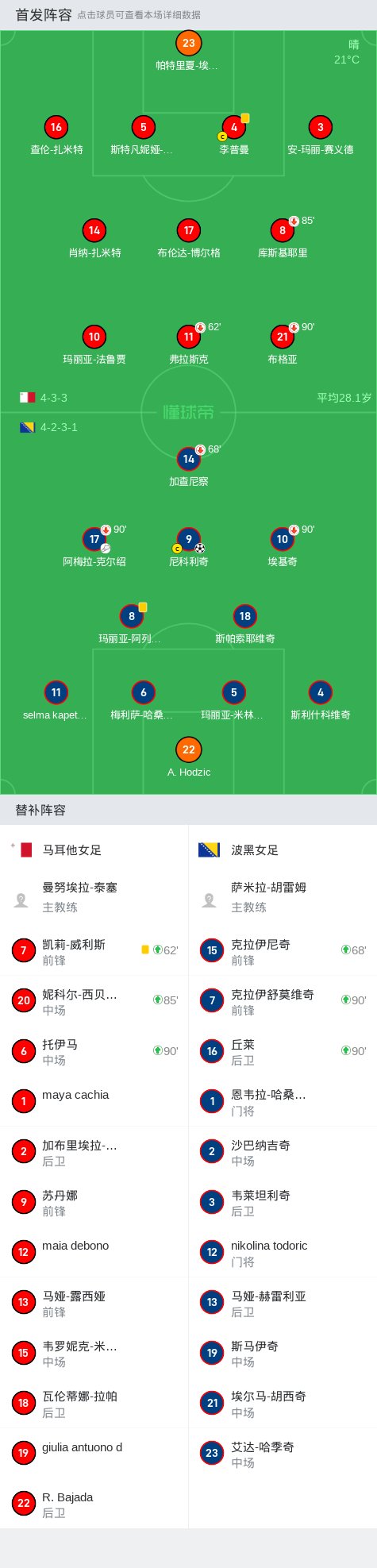Open number 17 阿梅拉-克尔绍 stats
This screenshot has width=377, height=1568.
pyautogui.click(x=94, y=539)
